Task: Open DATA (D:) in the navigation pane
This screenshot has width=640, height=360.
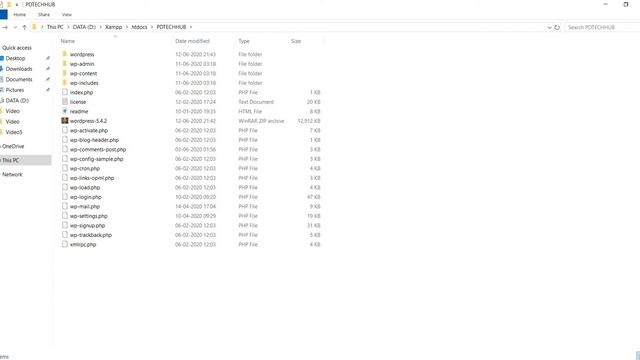Action: [x=17, y=101]
